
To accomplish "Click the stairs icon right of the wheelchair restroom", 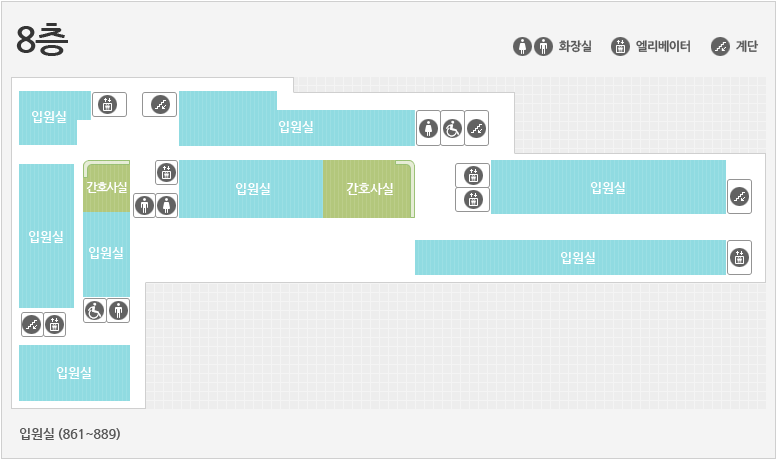I will (477, 128).
